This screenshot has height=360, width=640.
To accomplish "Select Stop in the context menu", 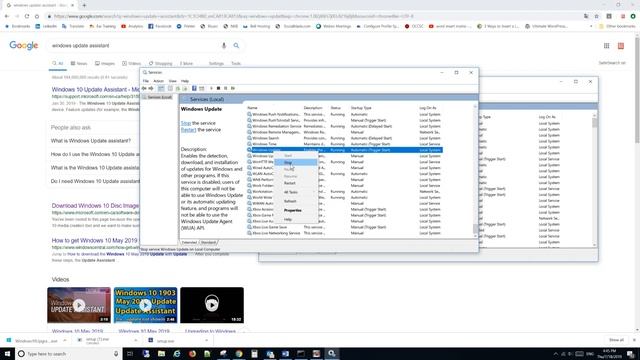I will (296, 162).
